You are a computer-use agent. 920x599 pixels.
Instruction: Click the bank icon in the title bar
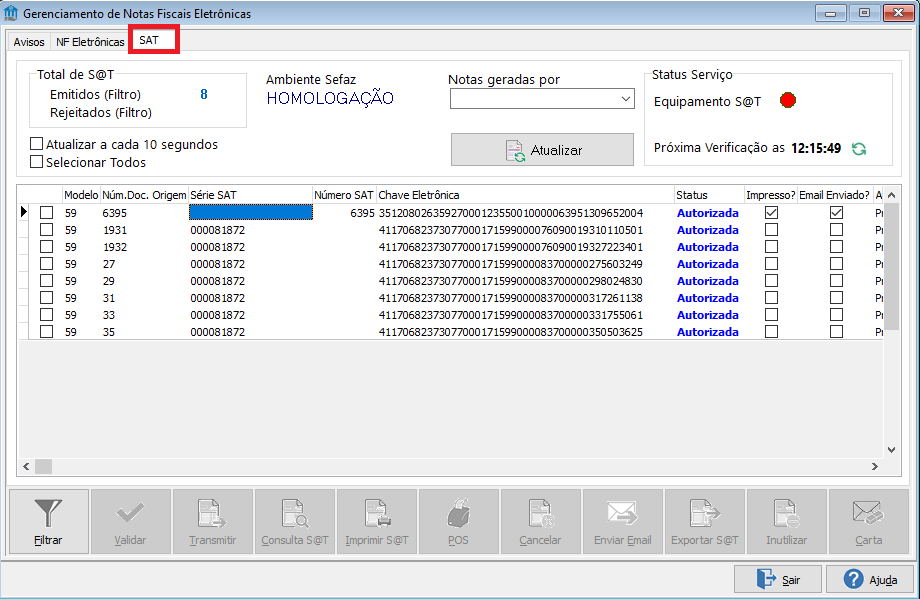(x=11, y=13)
